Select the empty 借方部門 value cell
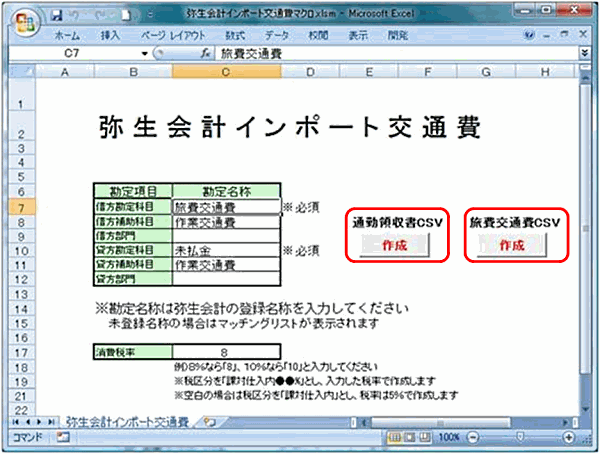 [227, 236]
